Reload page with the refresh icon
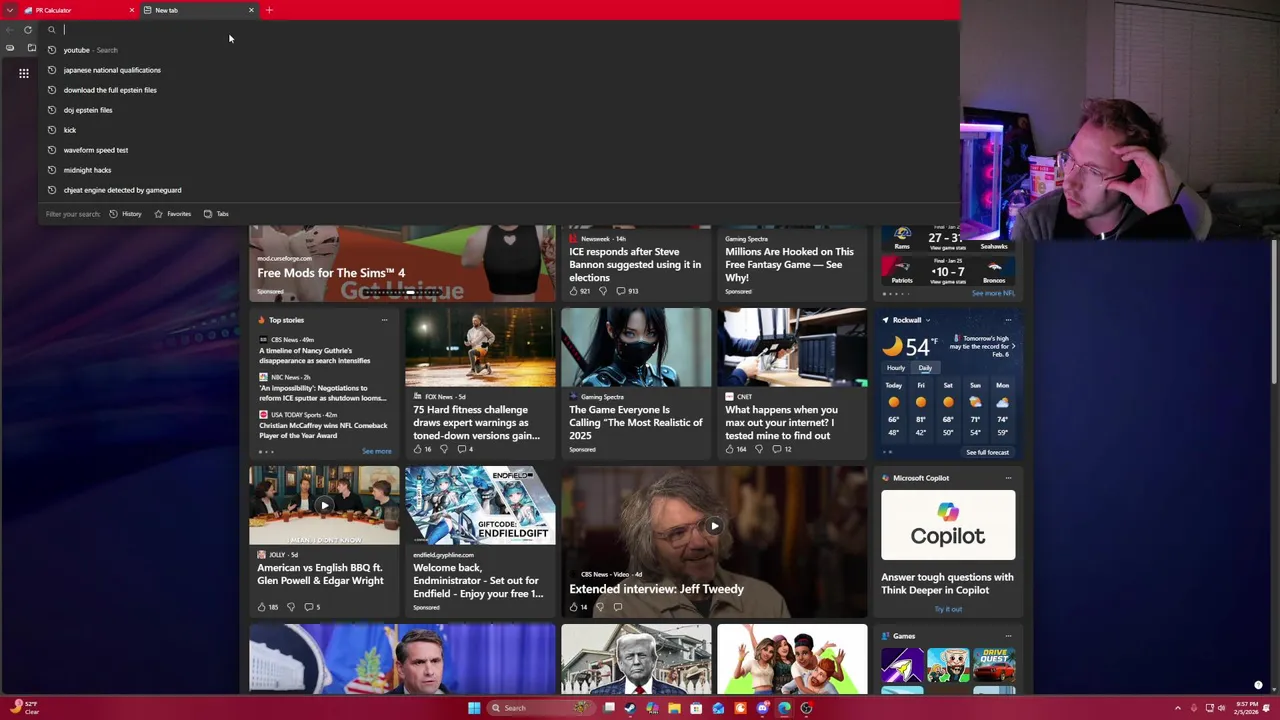This screenshot has height=720, width=1280. click(28, 30)
